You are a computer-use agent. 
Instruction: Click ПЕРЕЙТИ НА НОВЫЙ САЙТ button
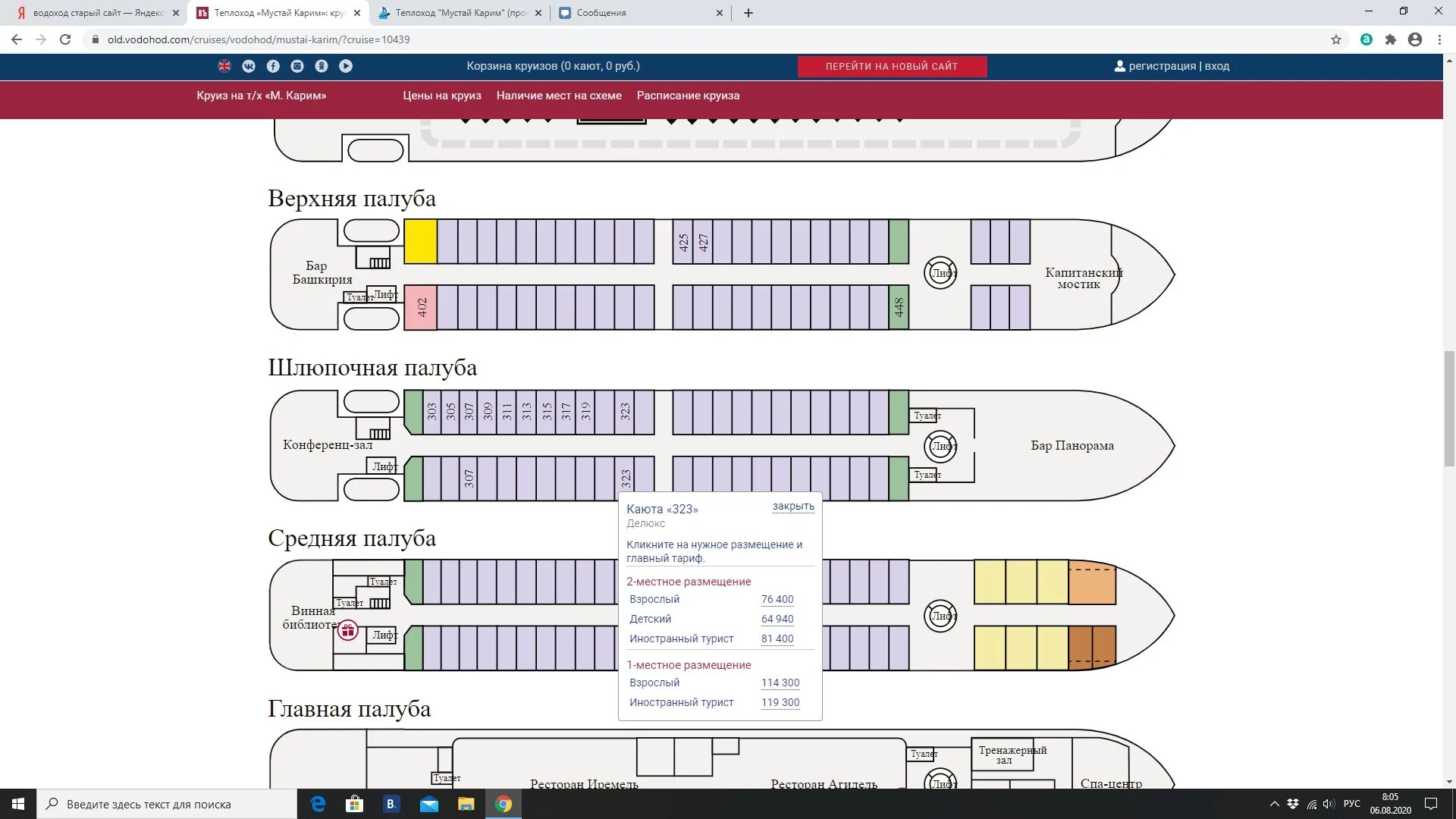point(892,67)
